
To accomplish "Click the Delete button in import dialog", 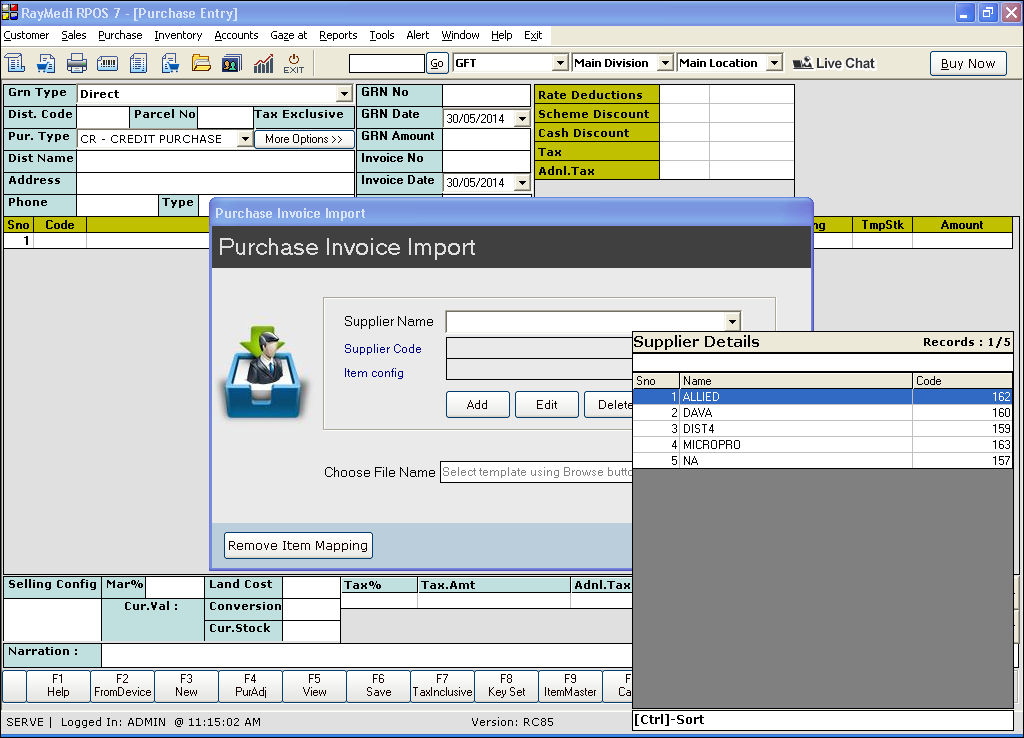I will (609, 405).
